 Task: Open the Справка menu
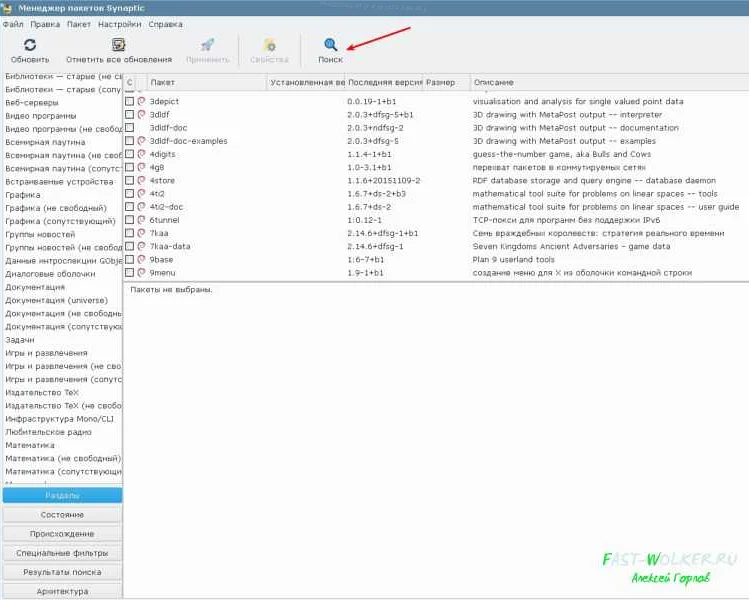pos(165,24)
